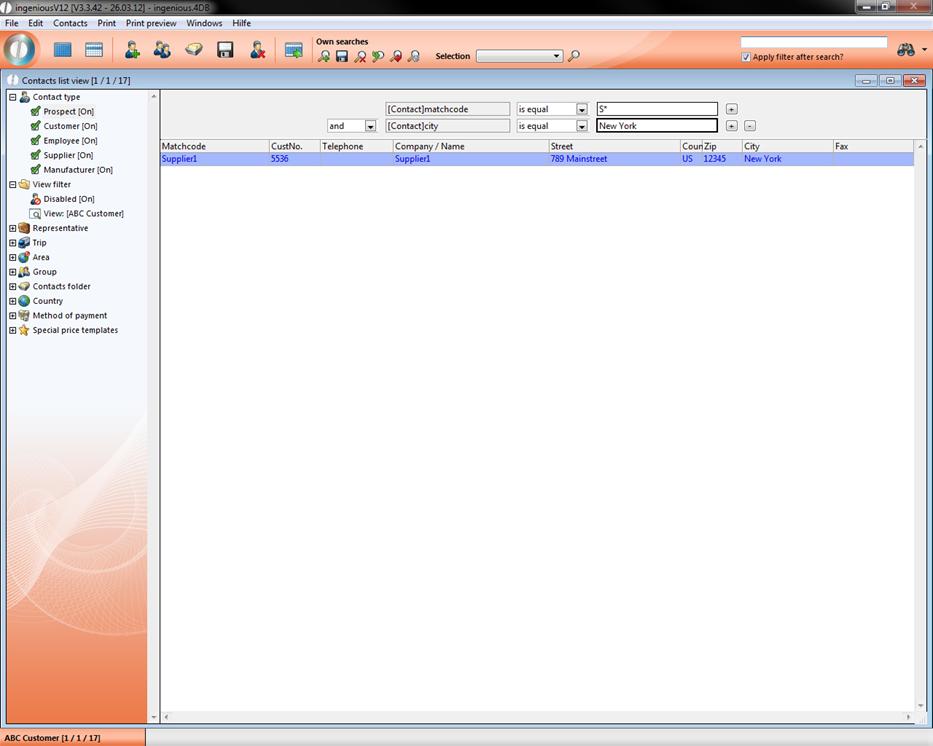Expand the Representative tree node

(13, 228)
